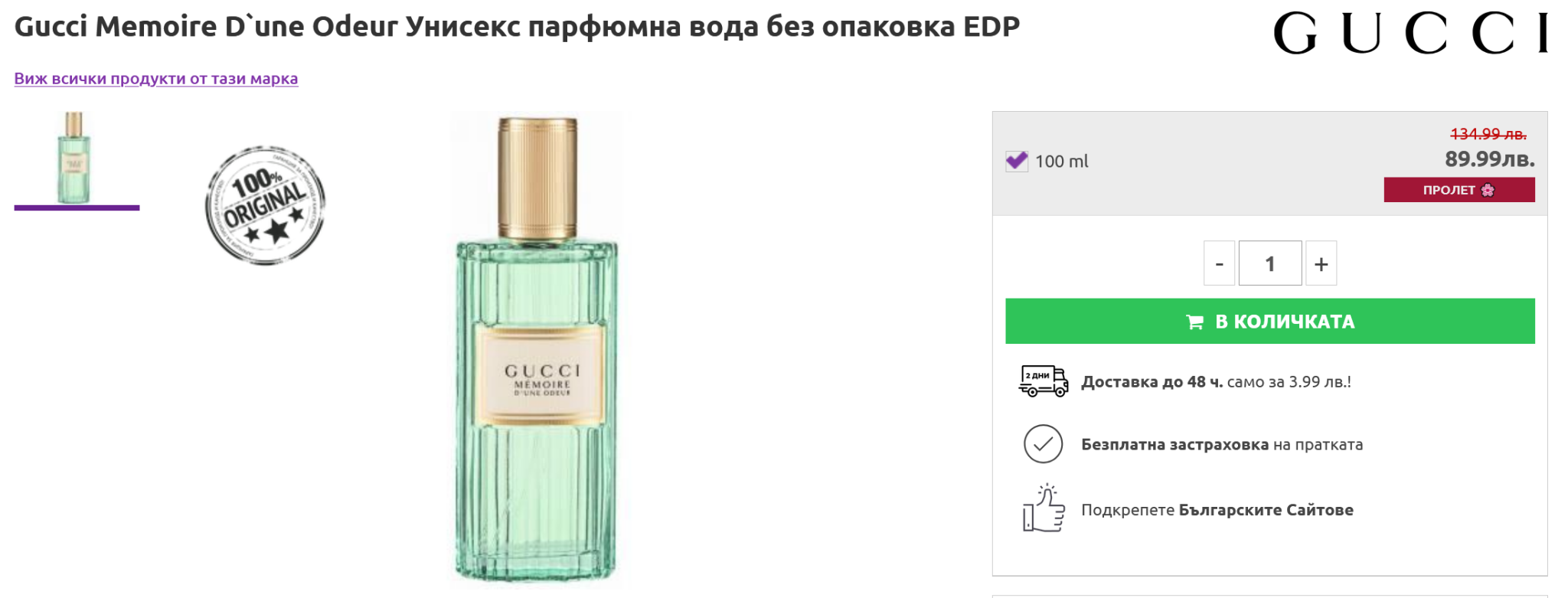This screenshot has width=1568, height=598.
Task: Click the 100% Original stamp badge
Action: click(x=265, y=205)
